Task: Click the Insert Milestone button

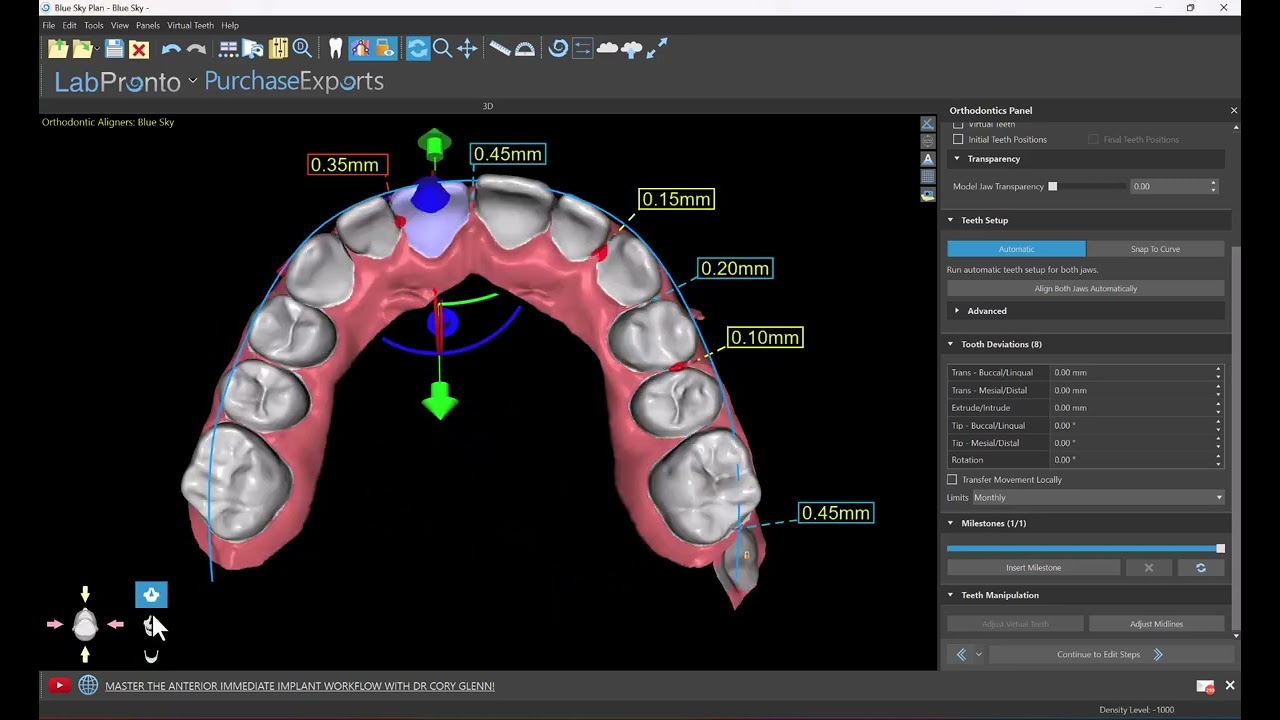Action: [x=1033, y=568]
